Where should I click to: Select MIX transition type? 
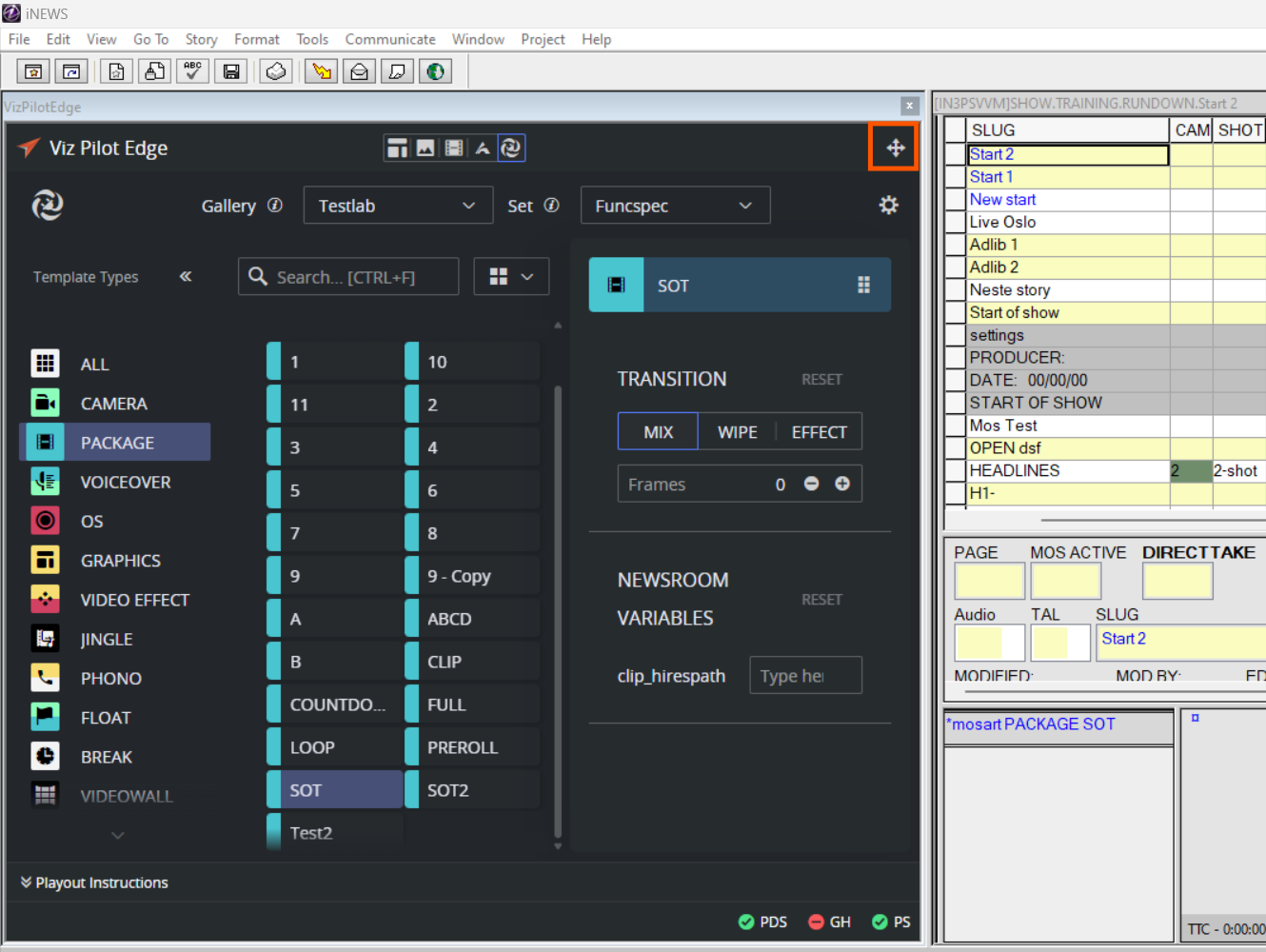click(658, 431)
